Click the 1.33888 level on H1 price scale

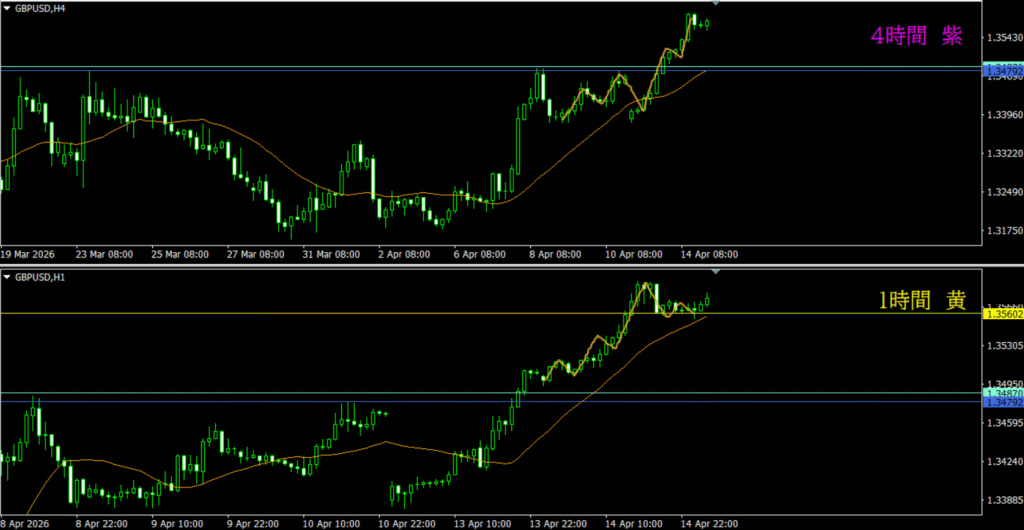point(1003,499)
